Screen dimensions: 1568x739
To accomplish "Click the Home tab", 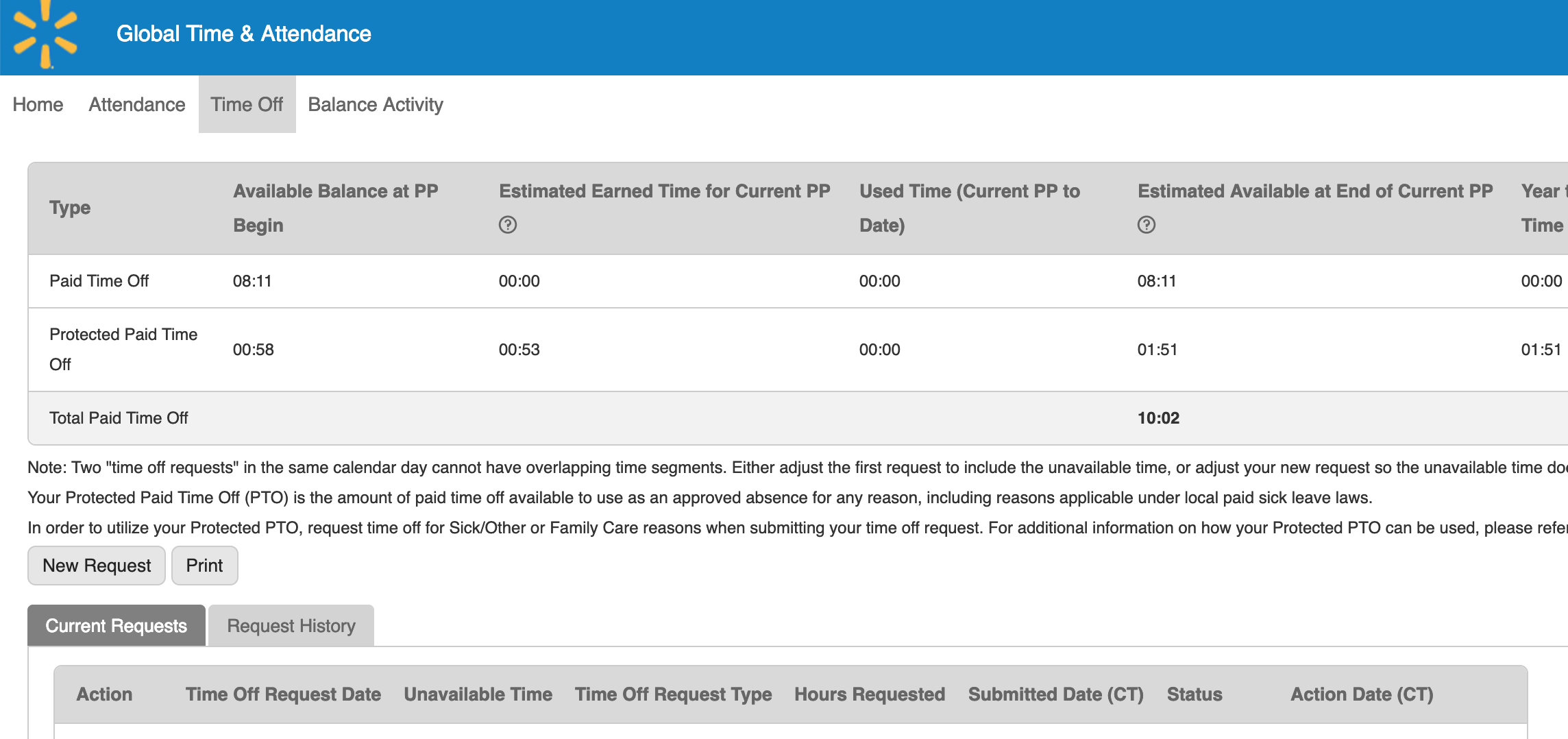I will pyautogui.click(x=38, y=104).
